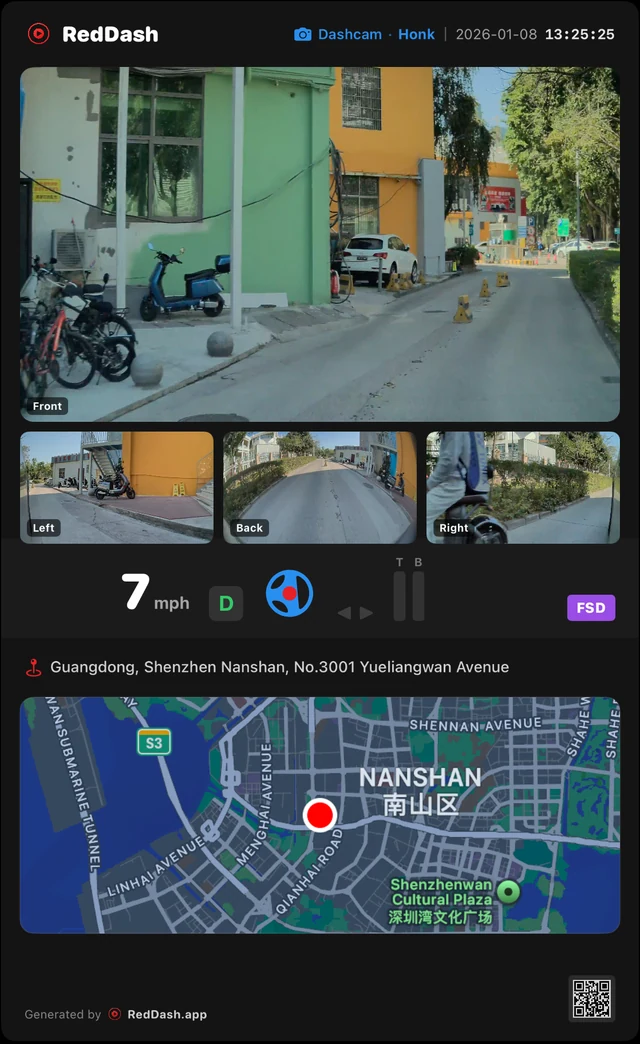The height and width of the screenshot is (1044, 640).
Task: Click the RedDash logo icon in header
Action: point(39,34)
